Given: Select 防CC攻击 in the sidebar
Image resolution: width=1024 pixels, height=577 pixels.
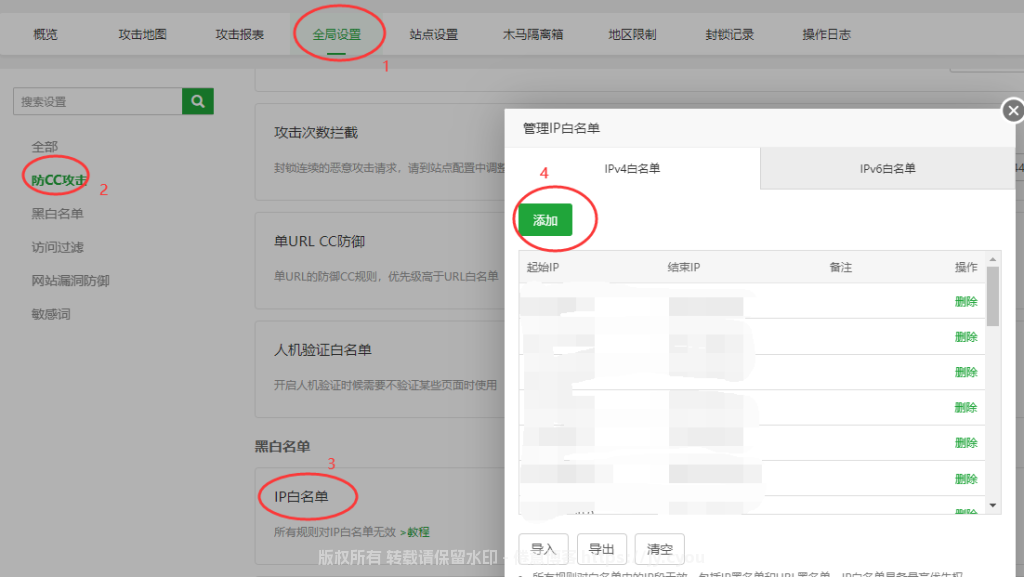Looking at the screenshot, I should [x=59, y=180].
